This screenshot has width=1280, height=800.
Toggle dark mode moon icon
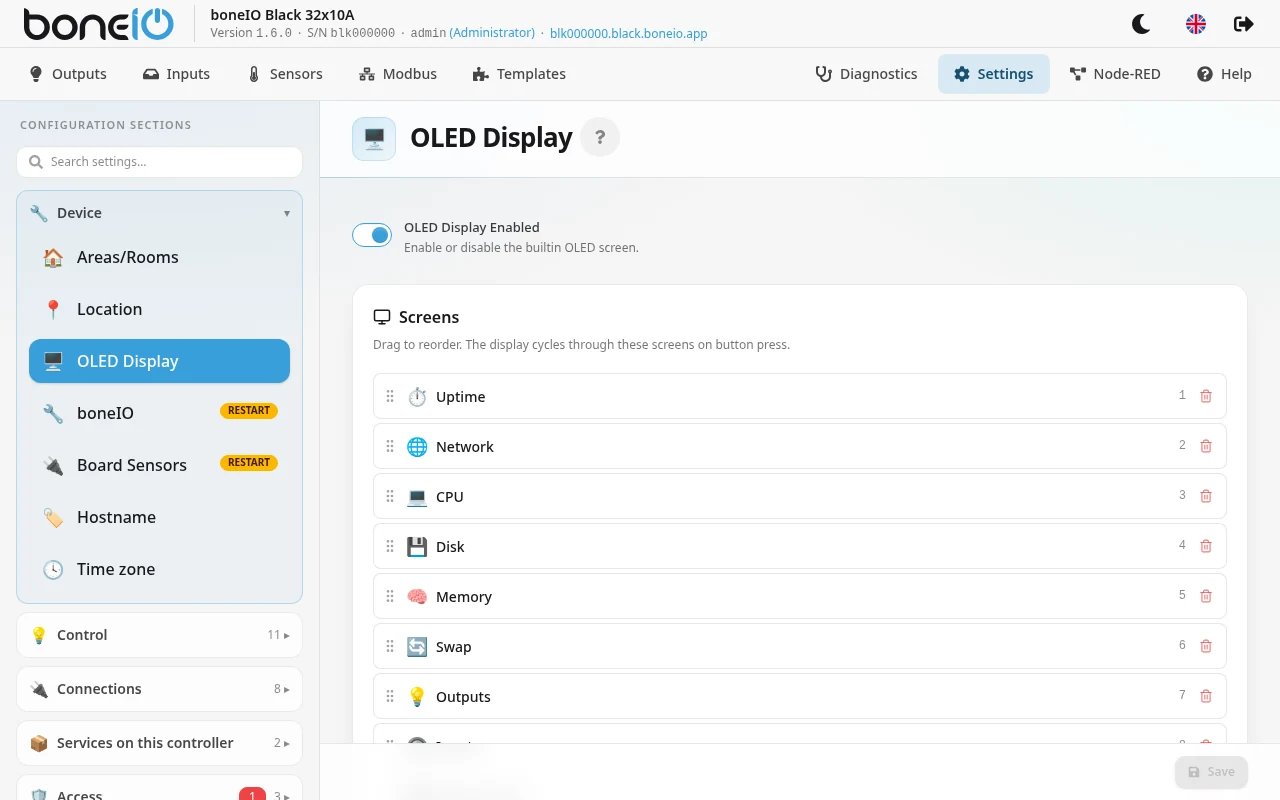pos(1140,24)
